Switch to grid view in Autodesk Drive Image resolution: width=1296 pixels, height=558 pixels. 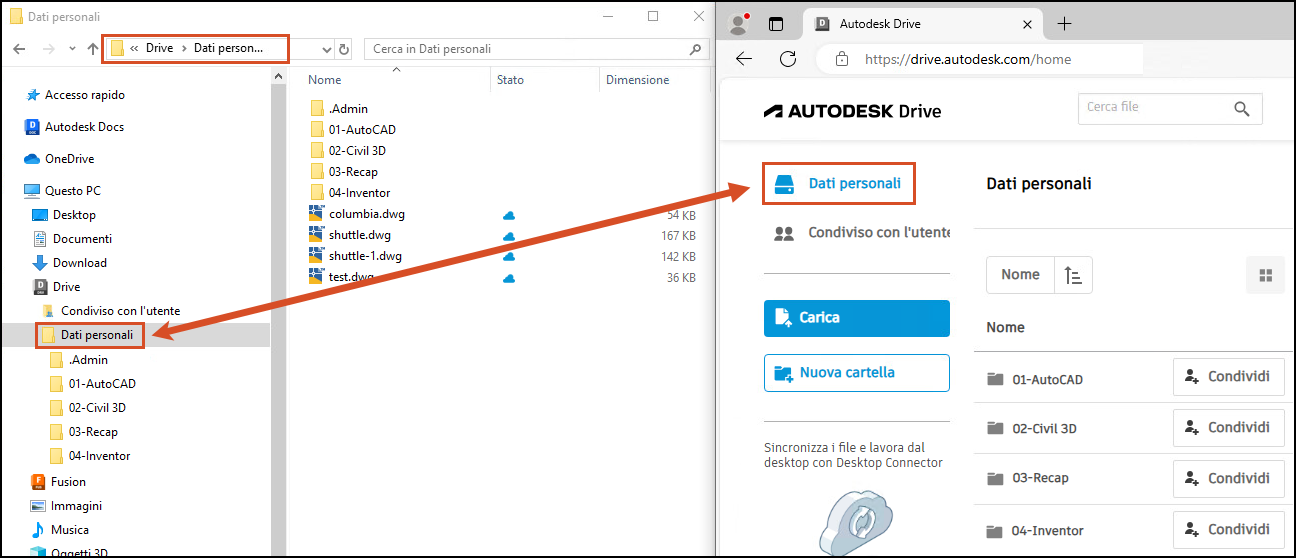pos(1265,275)
